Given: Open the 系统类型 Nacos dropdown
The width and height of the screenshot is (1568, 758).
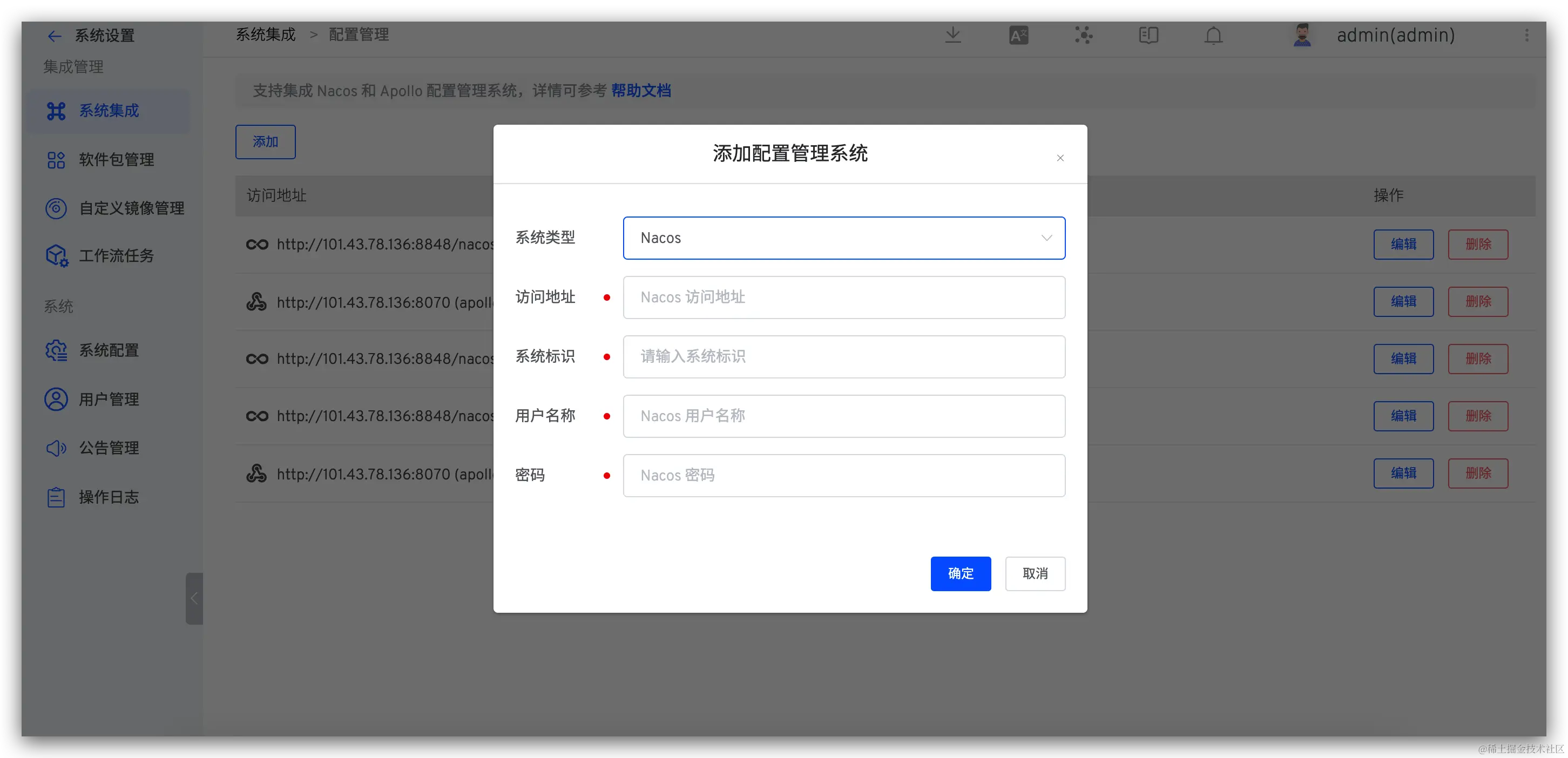Looking at the screenshot, I should (x=843, y=238).
